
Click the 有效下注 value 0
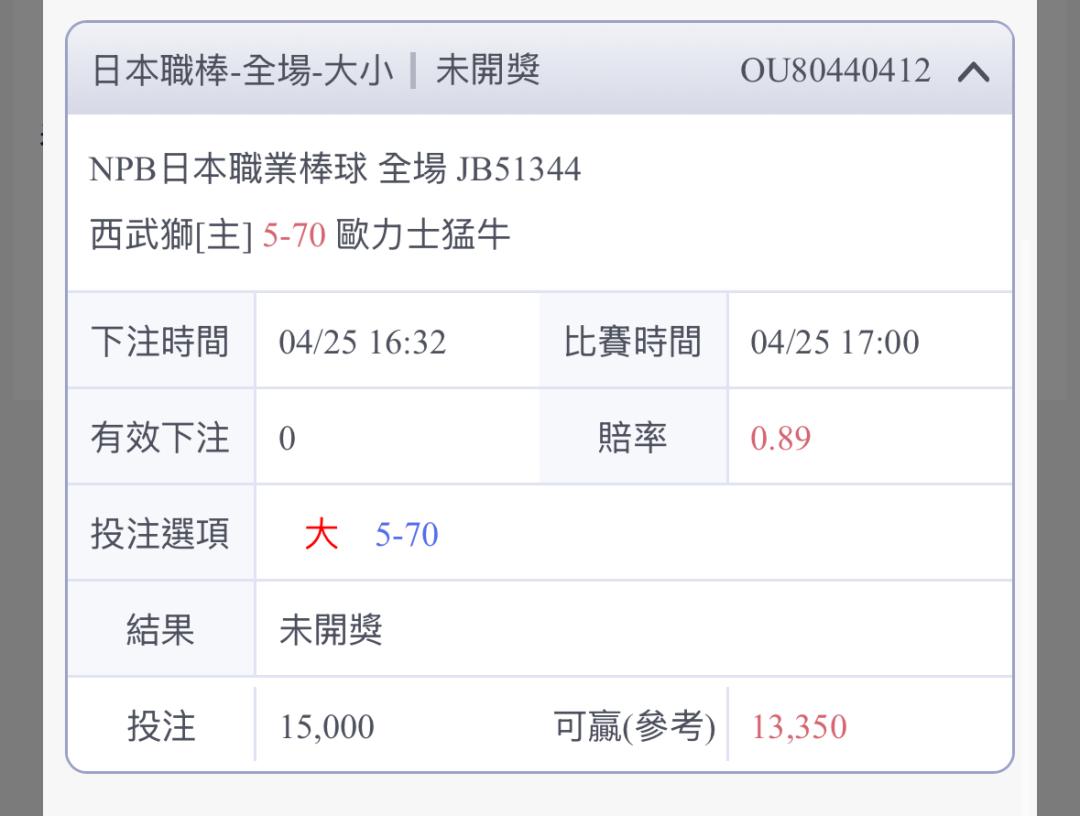click(287, 439)
